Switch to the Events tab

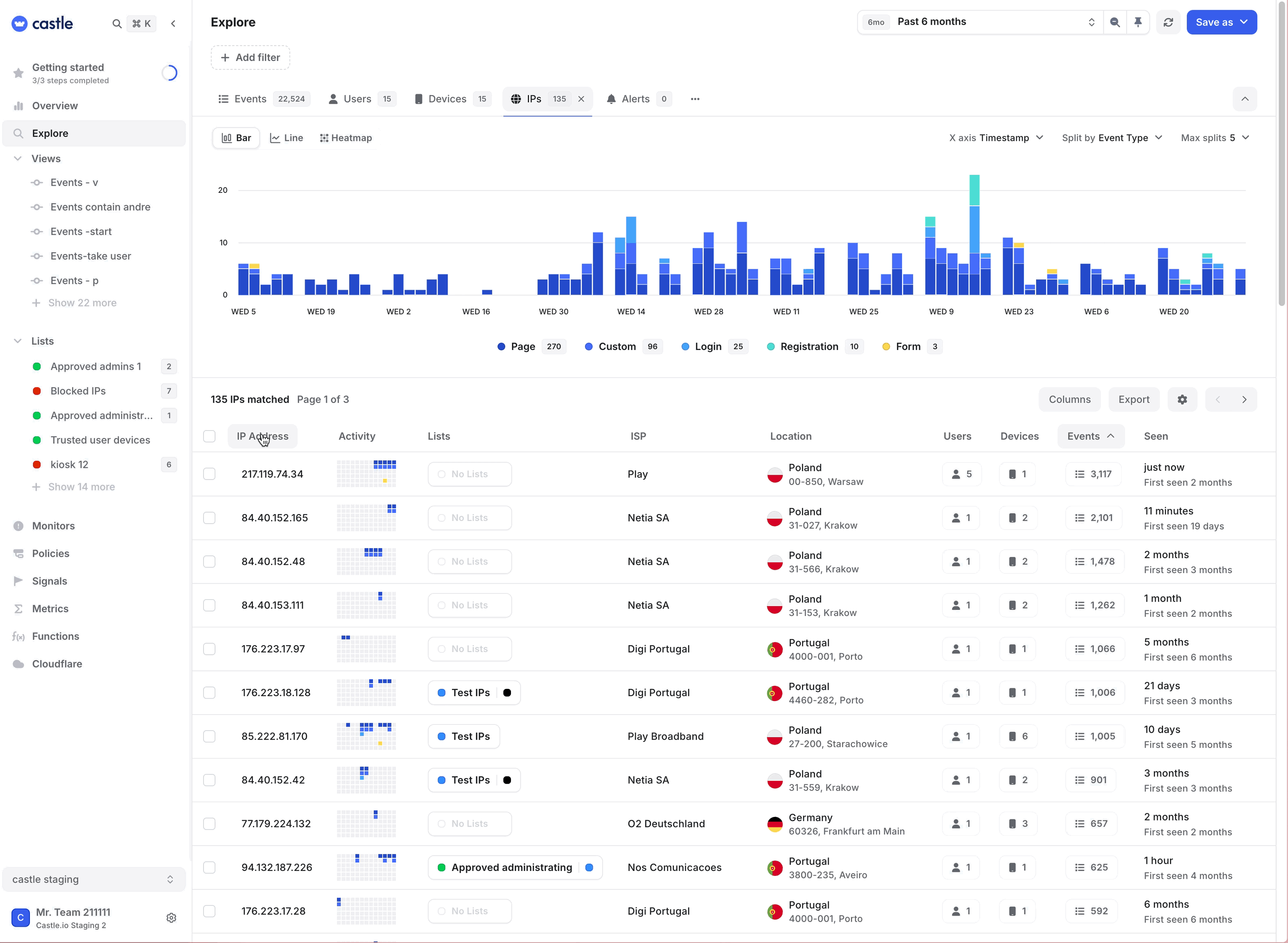[264, 99]
